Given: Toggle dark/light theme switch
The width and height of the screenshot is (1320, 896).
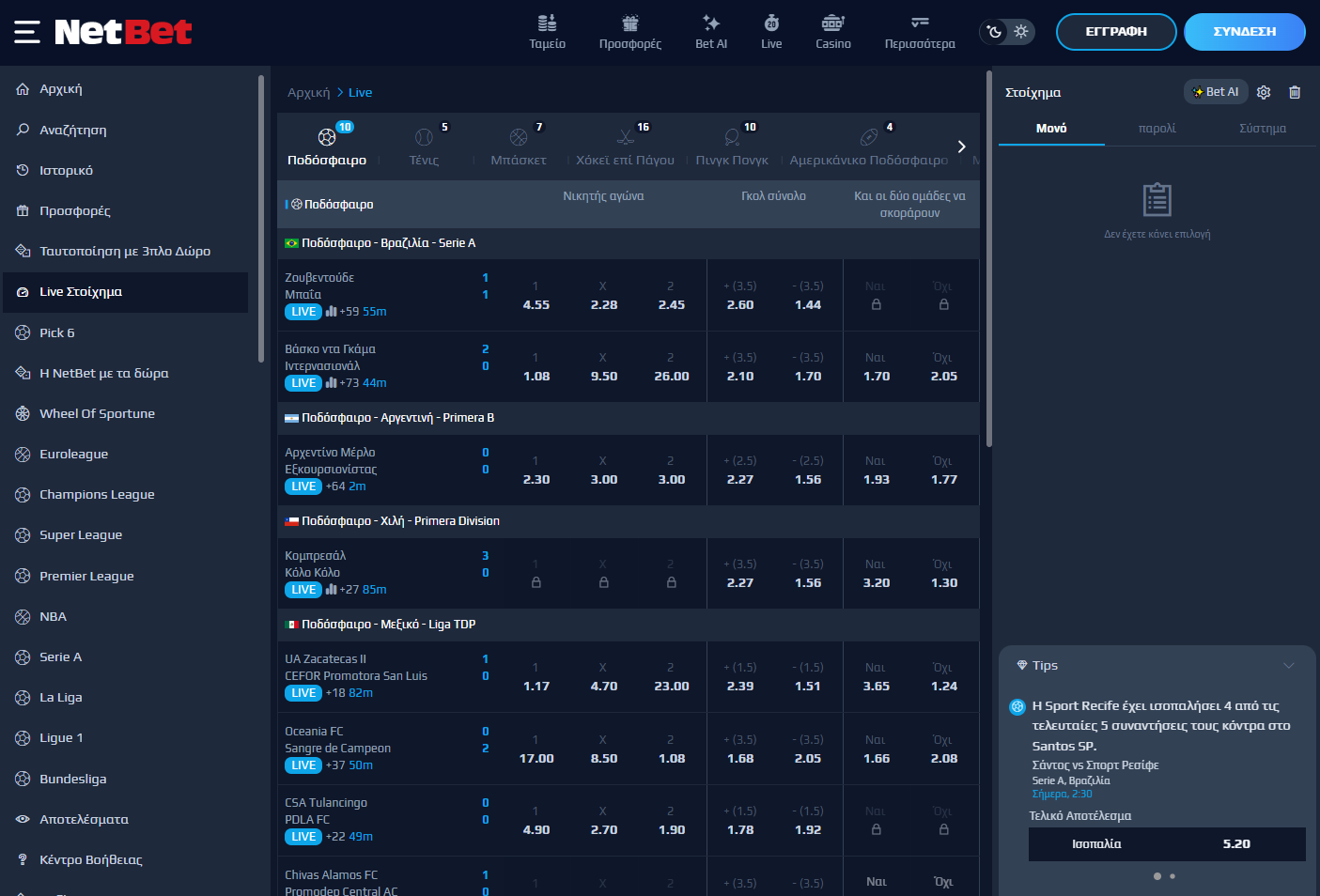Looking at the screenshot, I should click(x=1006, y=32).
